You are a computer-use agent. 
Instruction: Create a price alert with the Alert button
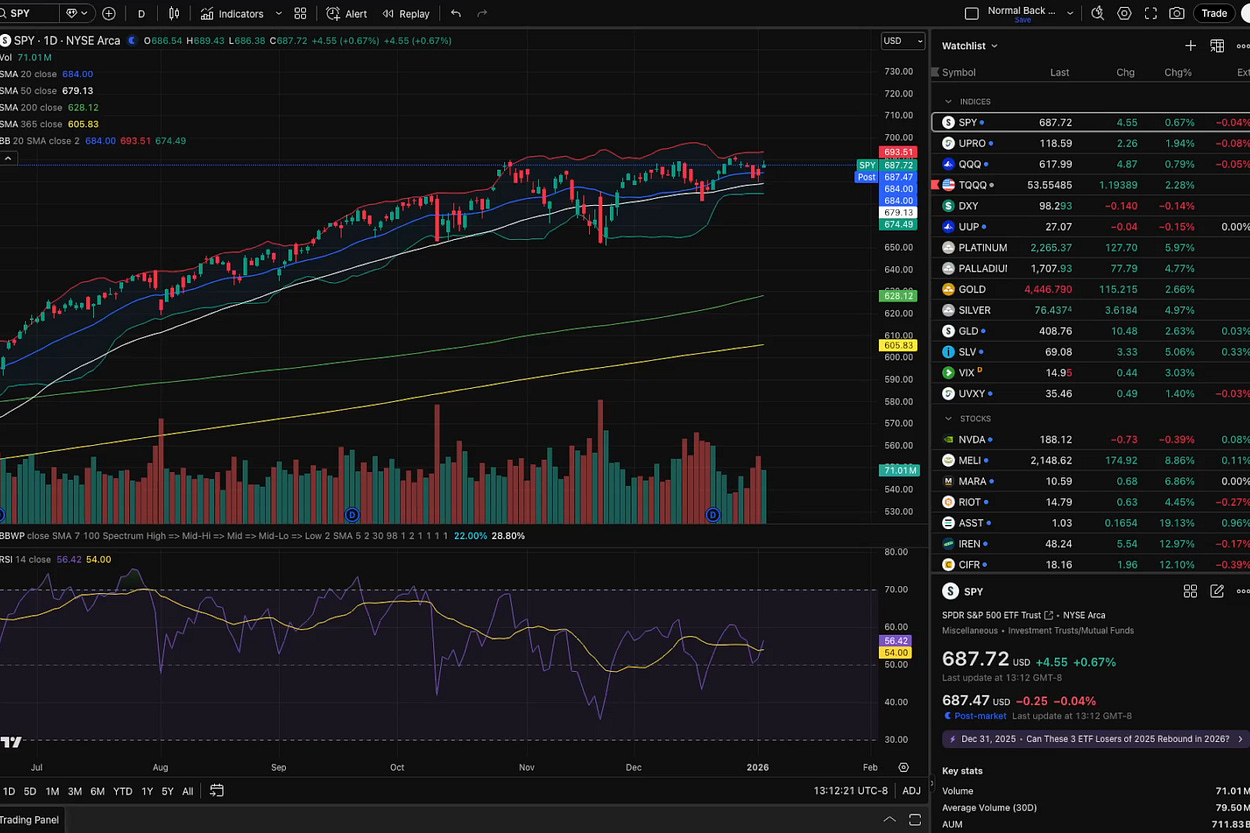(346, 14)
